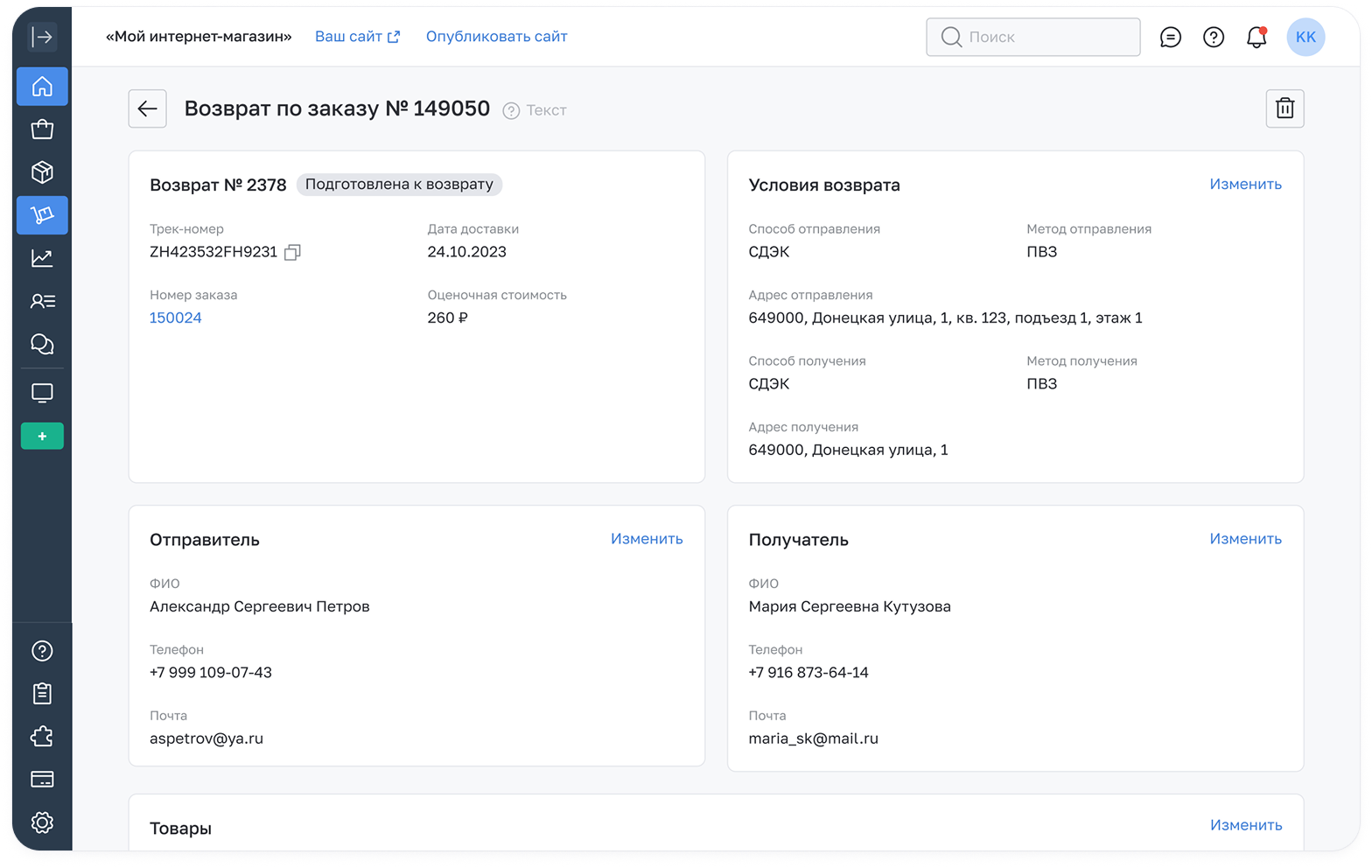Click the green plus add button
This screenshot has height=868, width=1372.
tap(42, 436)
